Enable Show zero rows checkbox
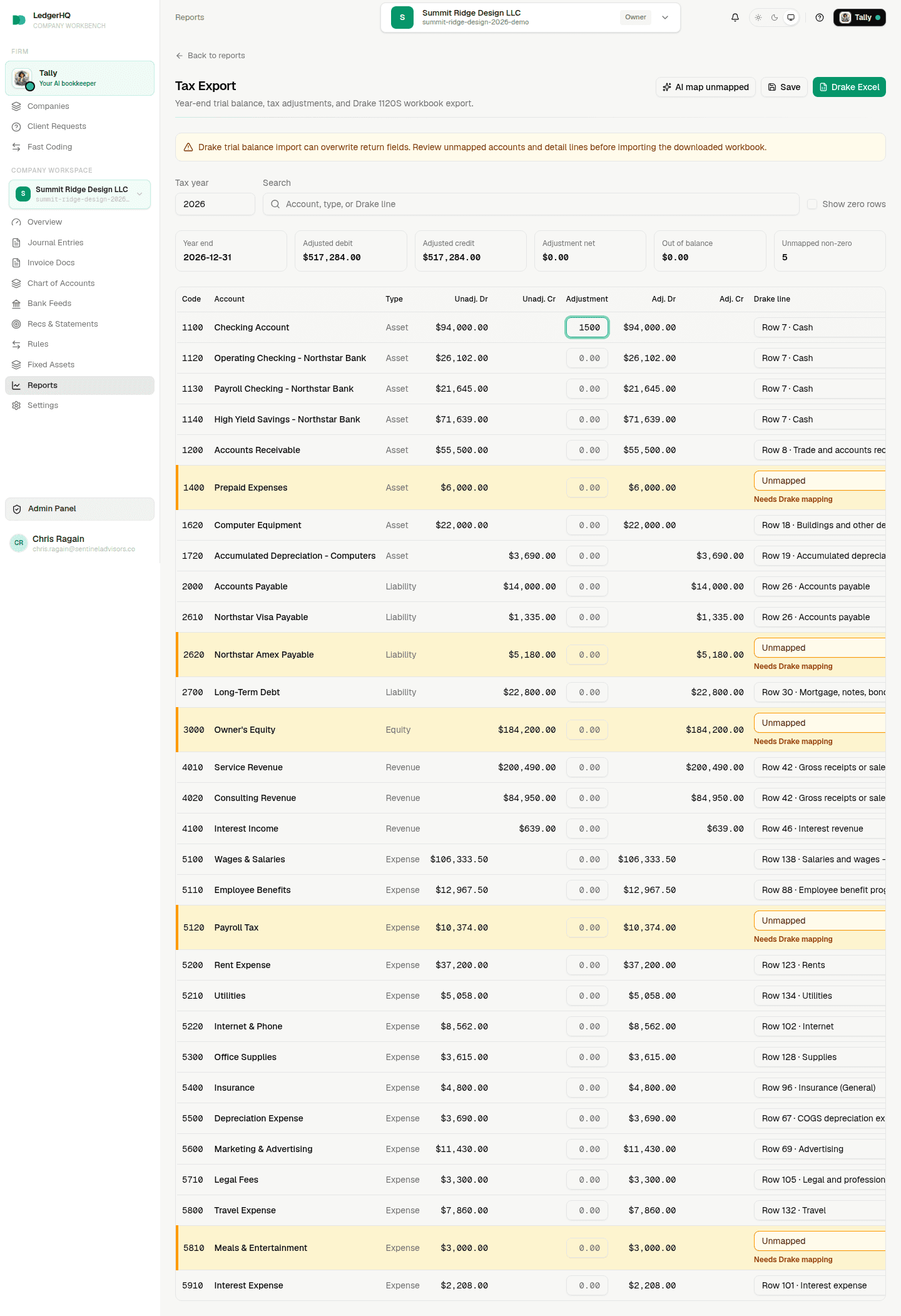901x1316 pixels. coord(812,204)
